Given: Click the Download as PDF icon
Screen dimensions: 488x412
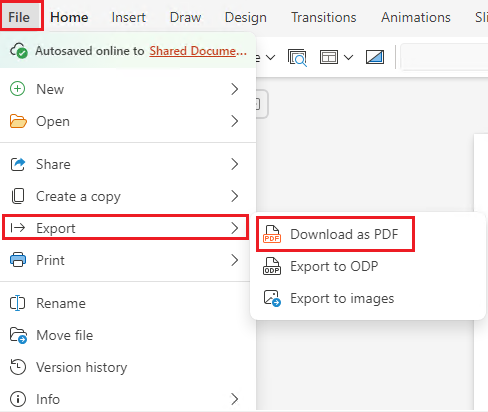Looking at the screenshot, I should (x=272, y=234).
